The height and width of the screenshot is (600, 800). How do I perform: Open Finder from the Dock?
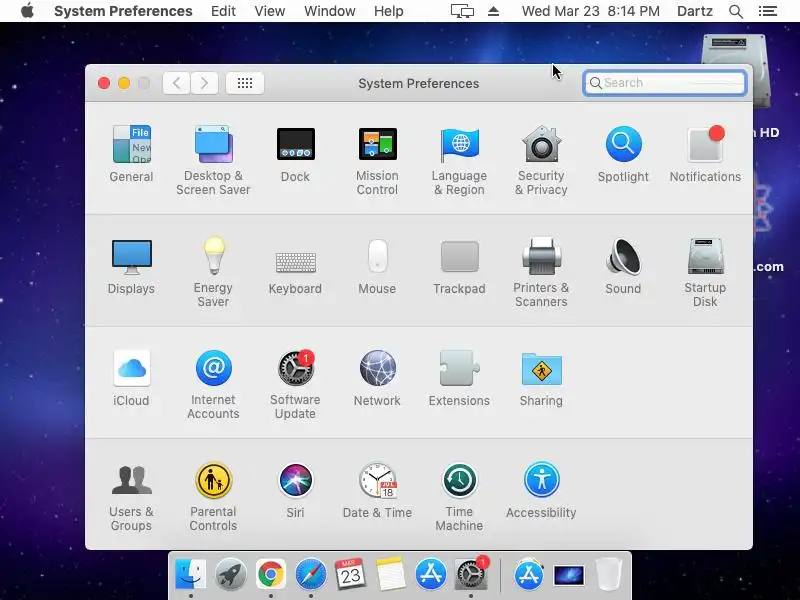coord(190,574)
